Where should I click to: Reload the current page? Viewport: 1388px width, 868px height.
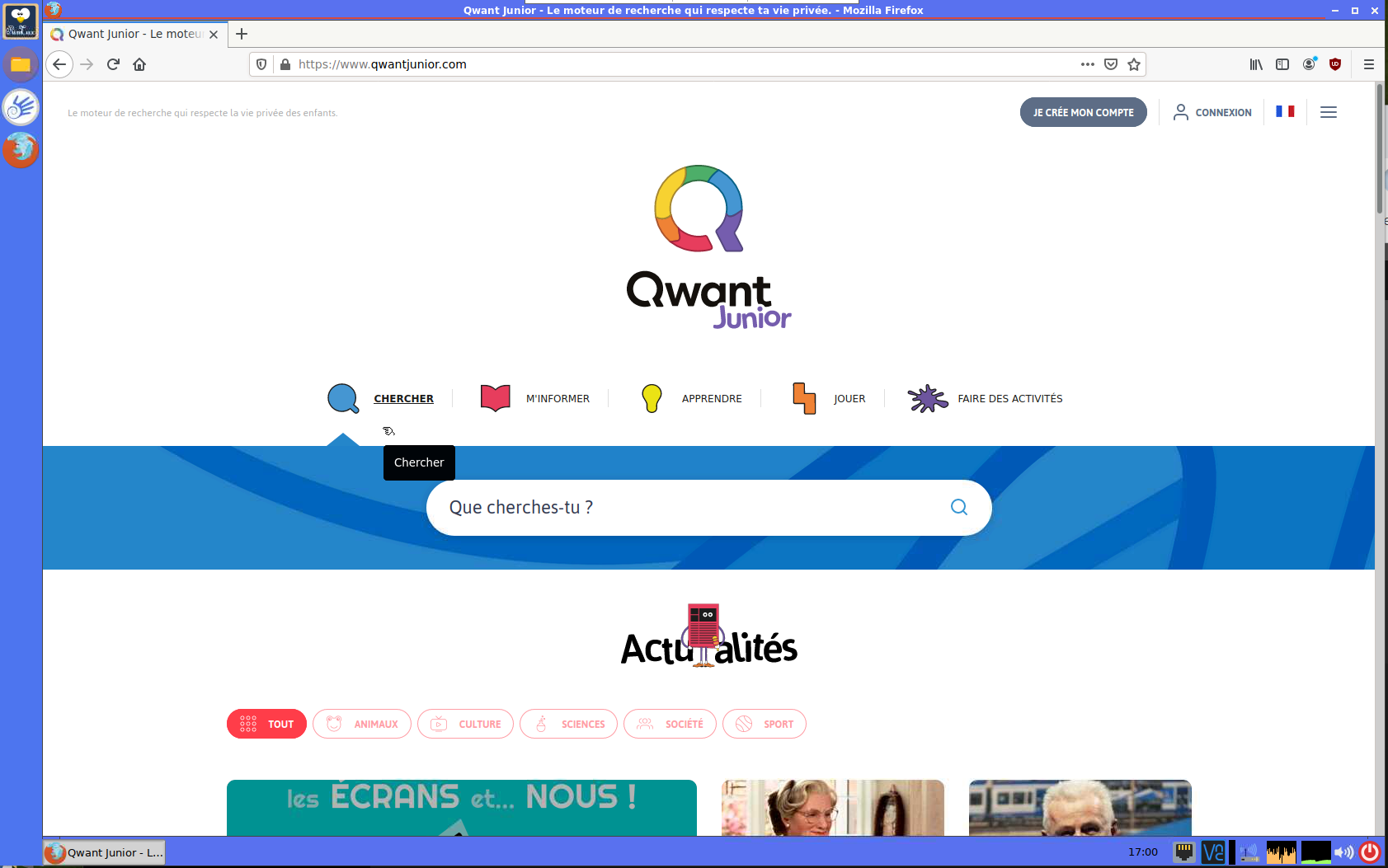[113, 64]
